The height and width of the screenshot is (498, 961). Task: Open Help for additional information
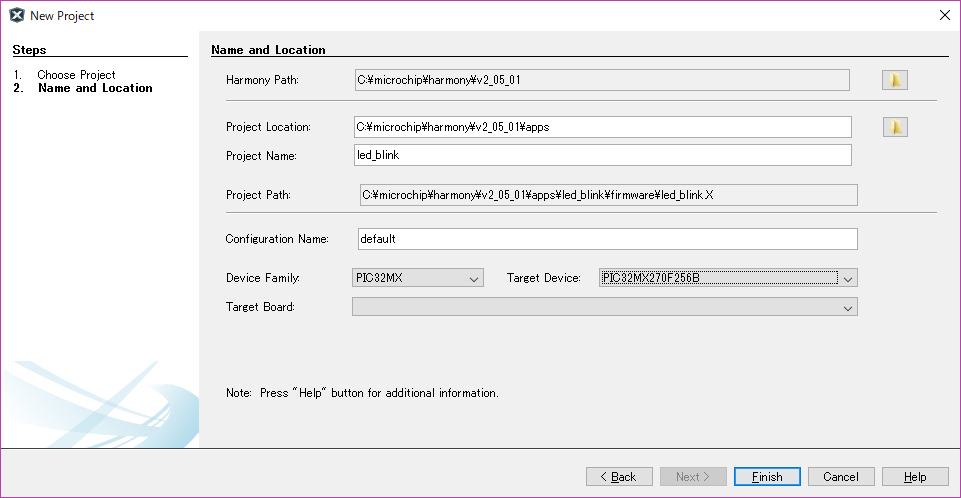coord(915,477)
